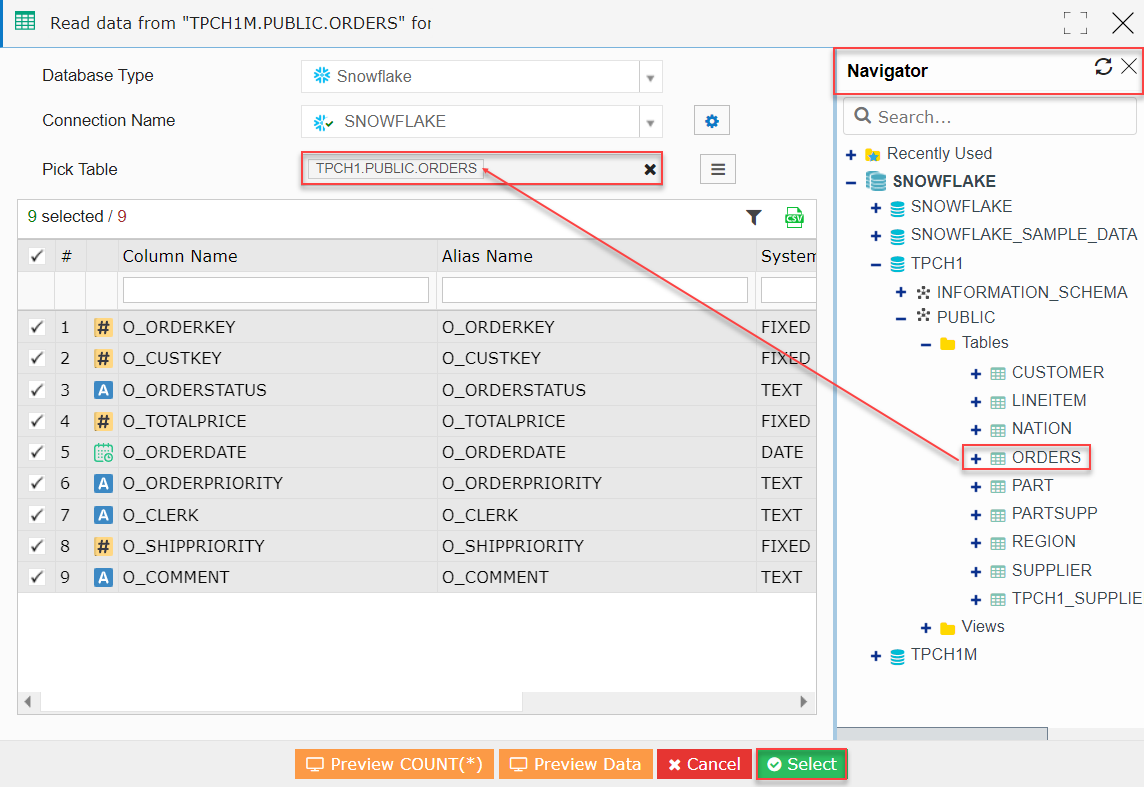Click the Recently Used star folder icon
This screenshot has height=787, width=1144.
(x=873, y=155)
